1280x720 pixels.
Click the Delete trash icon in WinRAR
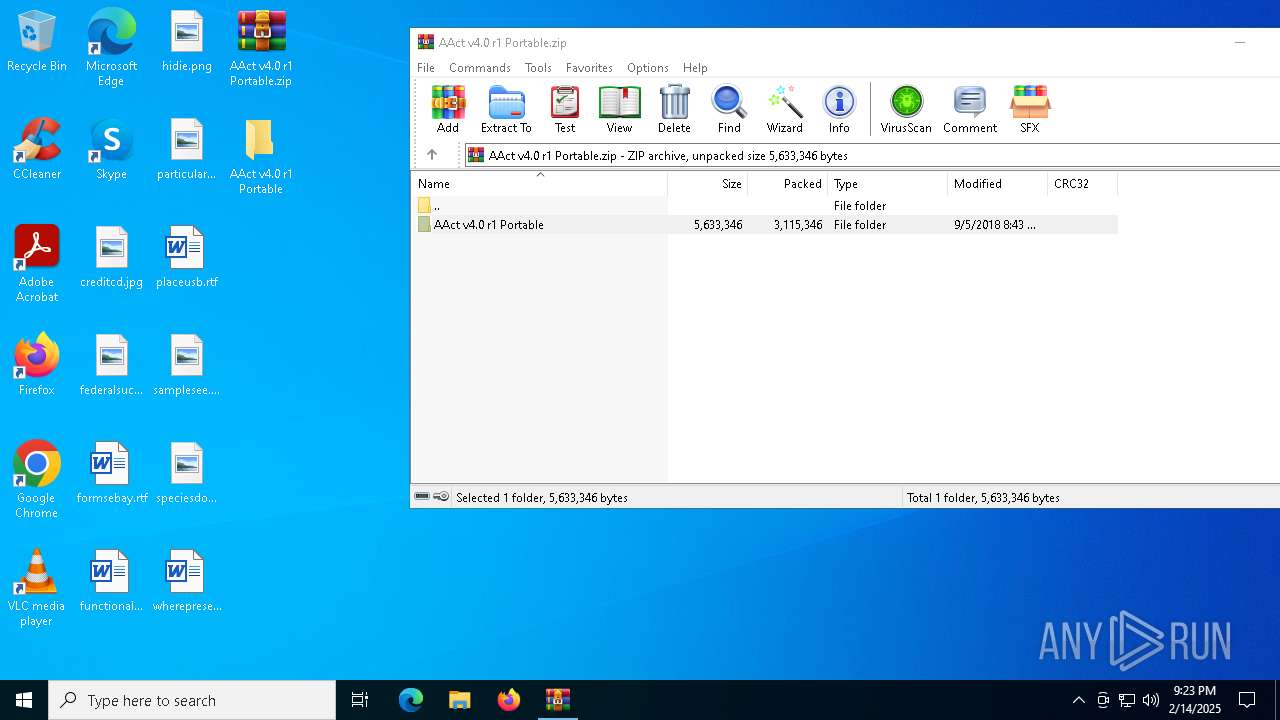(x=674, y=109)
